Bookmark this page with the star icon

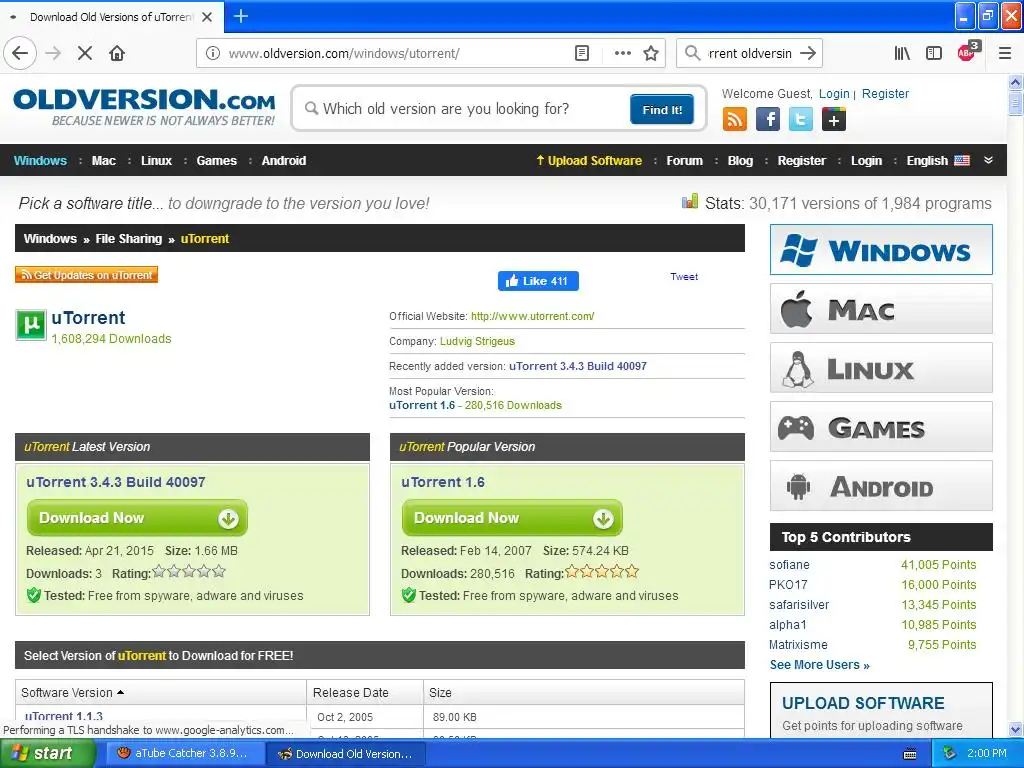click(651, 53)
